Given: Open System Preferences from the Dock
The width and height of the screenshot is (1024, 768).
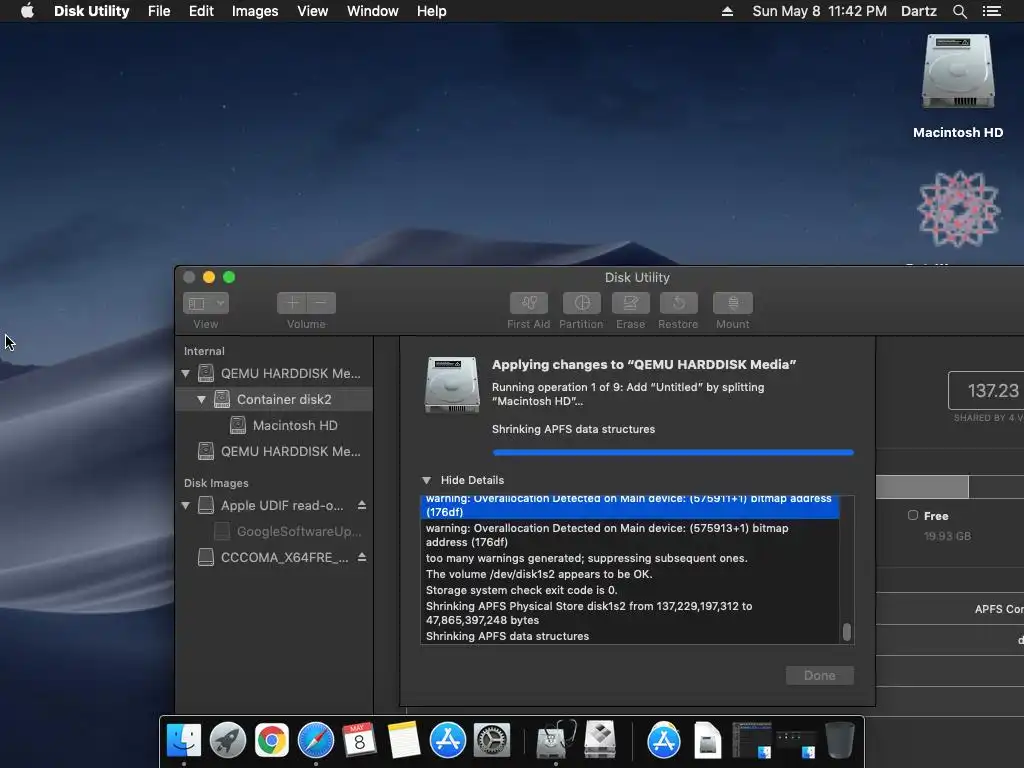Looking at the screenshot, I should click(491, 740).
